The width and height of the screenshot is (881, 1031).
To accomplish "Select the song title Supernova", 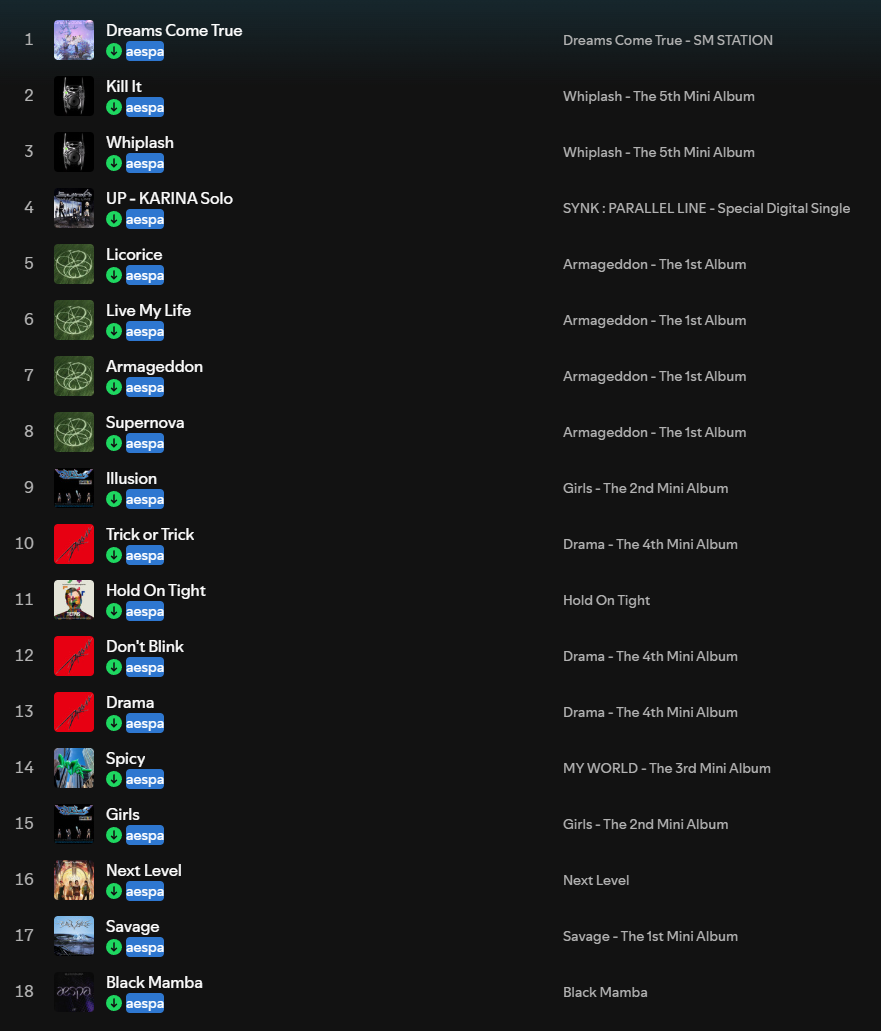I will 145,422.
